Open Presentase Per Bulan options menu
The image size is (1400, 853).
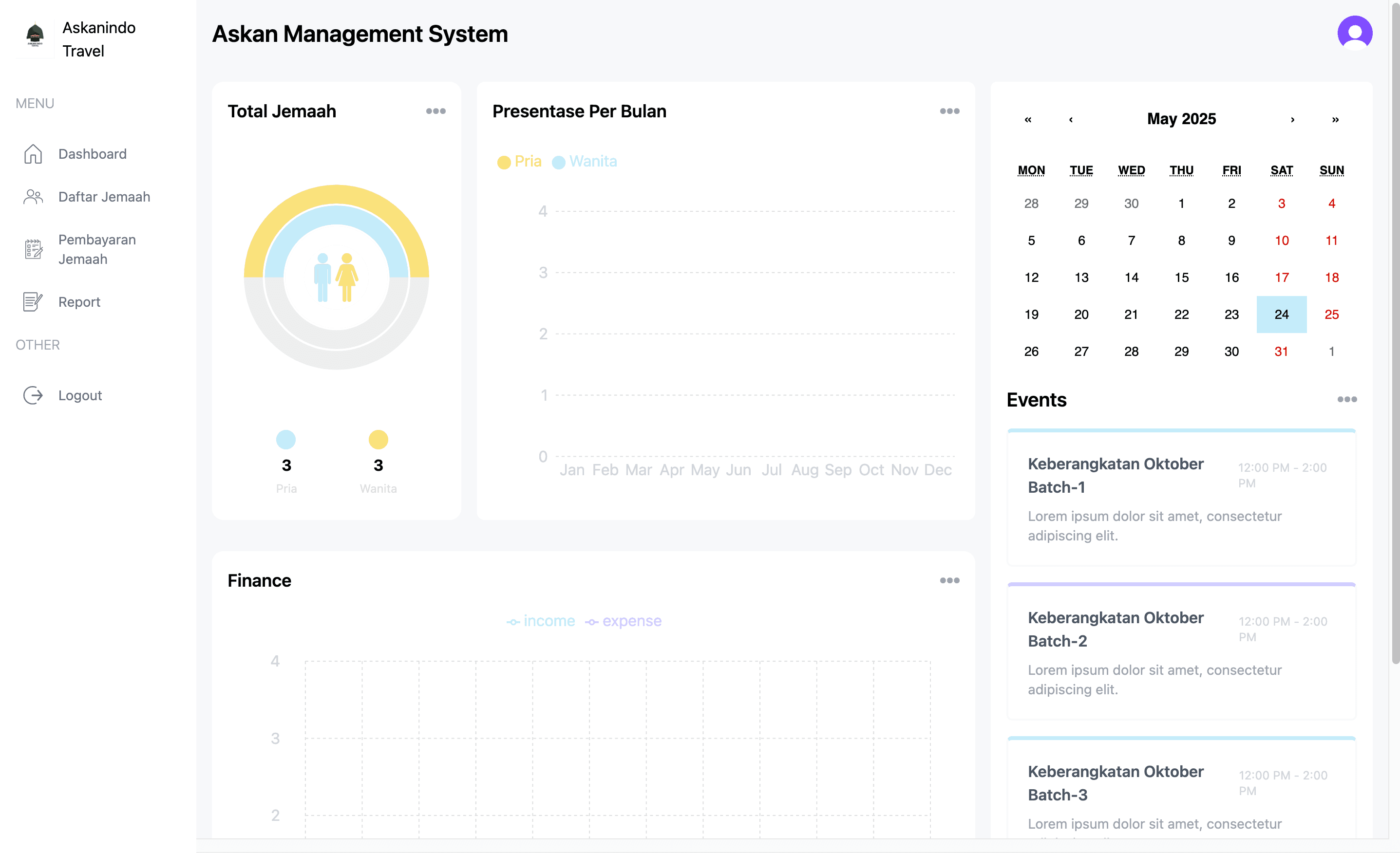[x=949, y=111]
